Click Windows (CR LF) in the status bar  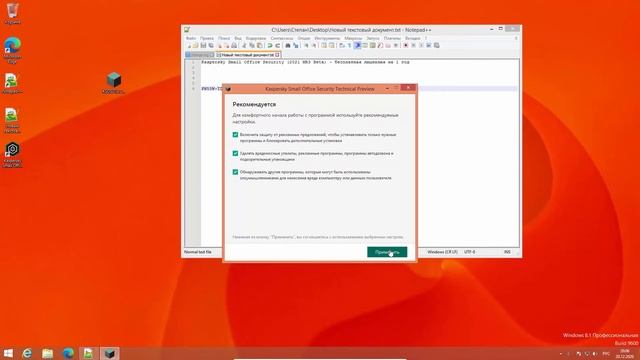(x=442, y=252)
